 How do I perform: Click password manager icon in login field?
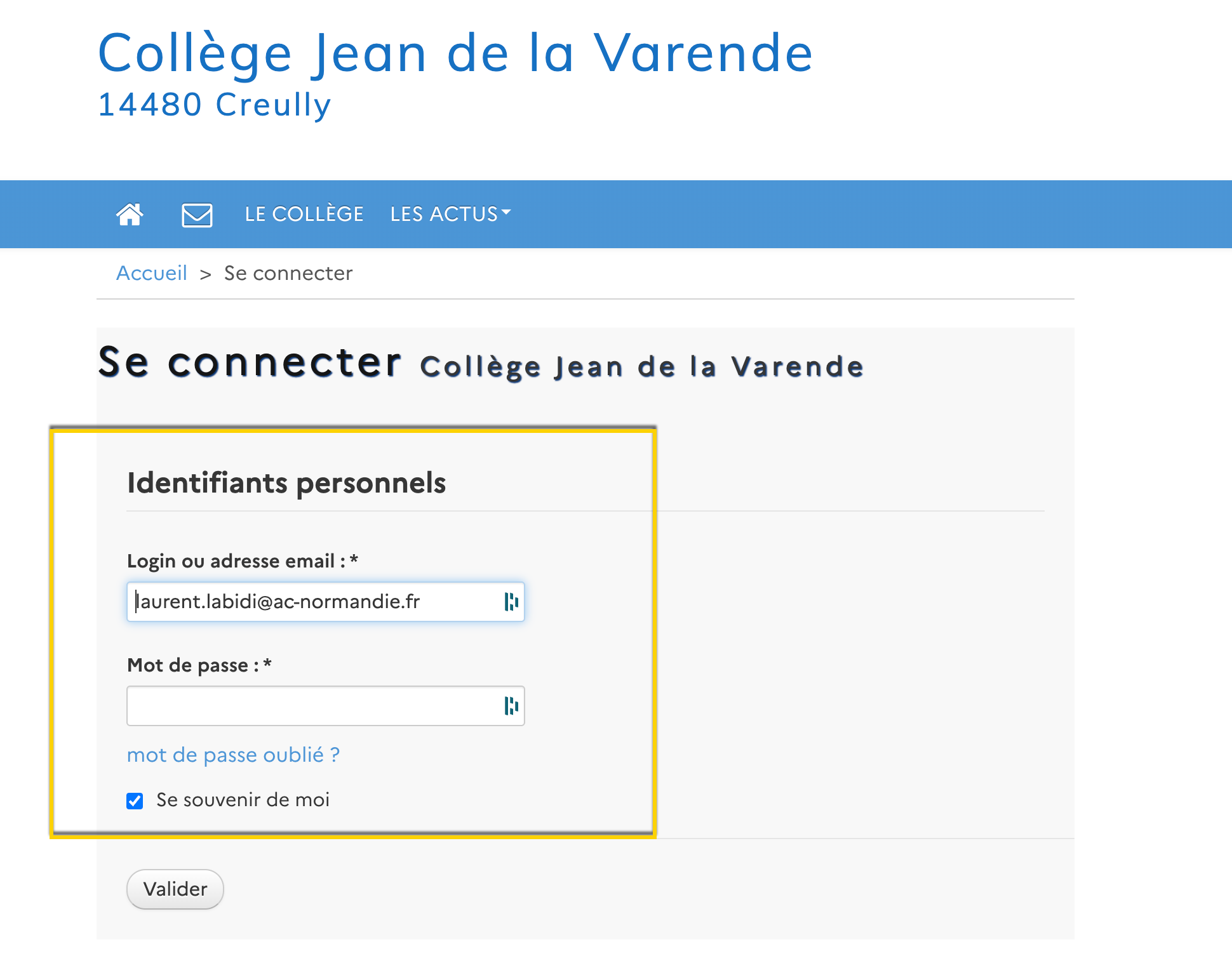pyautogui.click(x=511, y=602)
